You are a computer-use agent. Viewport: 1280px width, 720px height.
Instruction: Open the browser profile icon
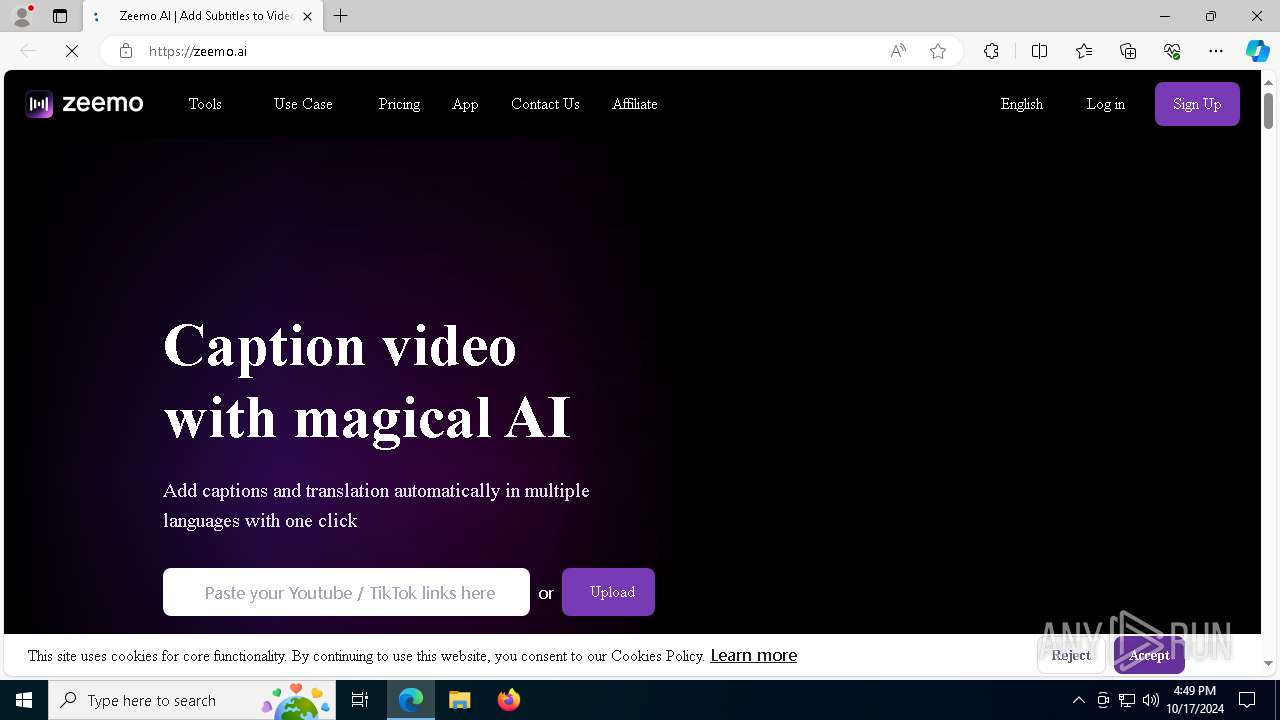(x=21, y=16)
